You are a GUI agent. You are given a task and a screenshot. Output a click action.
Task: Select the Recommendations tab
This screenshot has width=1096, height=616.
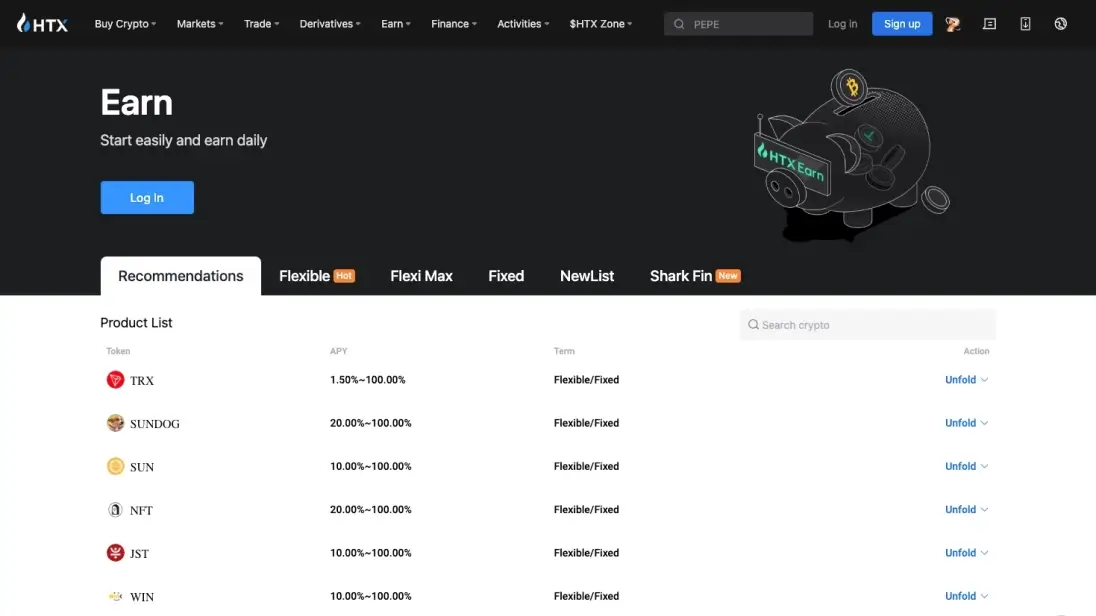(180, 275)
